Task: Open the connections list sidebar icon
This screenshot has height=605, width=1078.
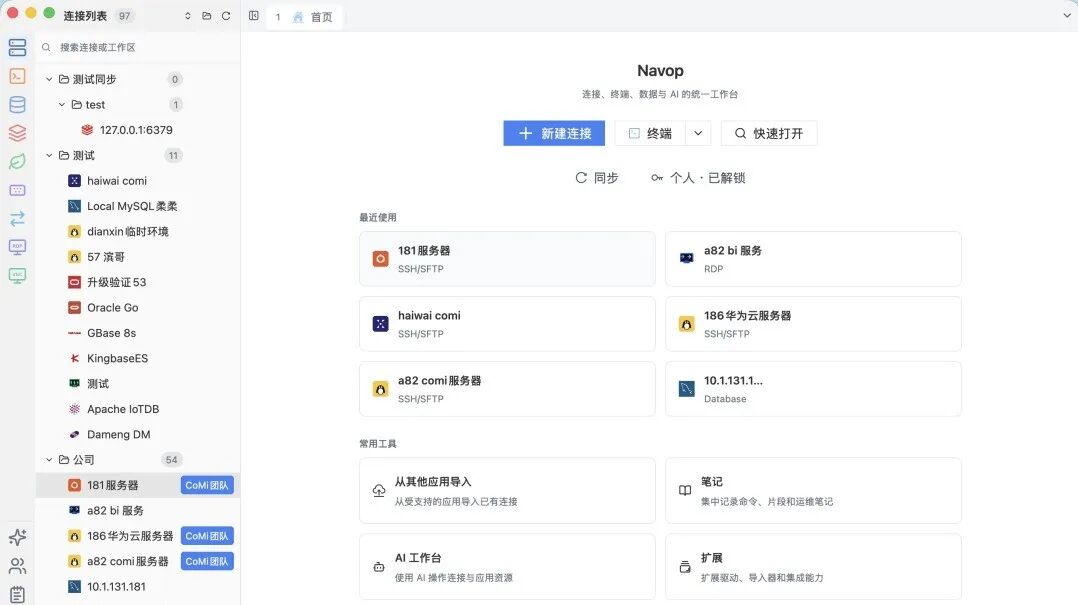Action: point(17,47)
